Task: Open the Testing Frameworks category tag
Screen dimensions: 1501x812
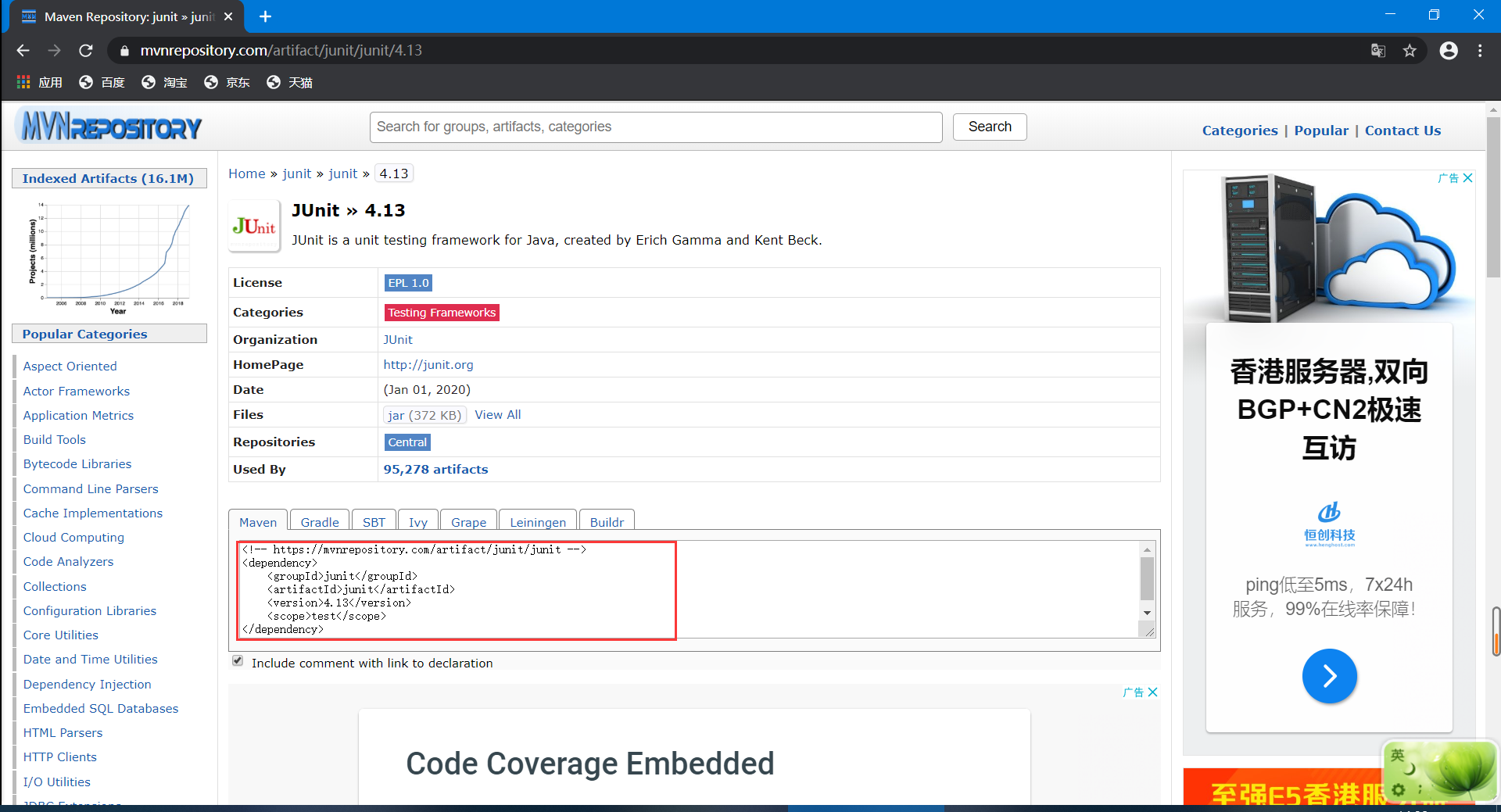Action: pos(442,313)
